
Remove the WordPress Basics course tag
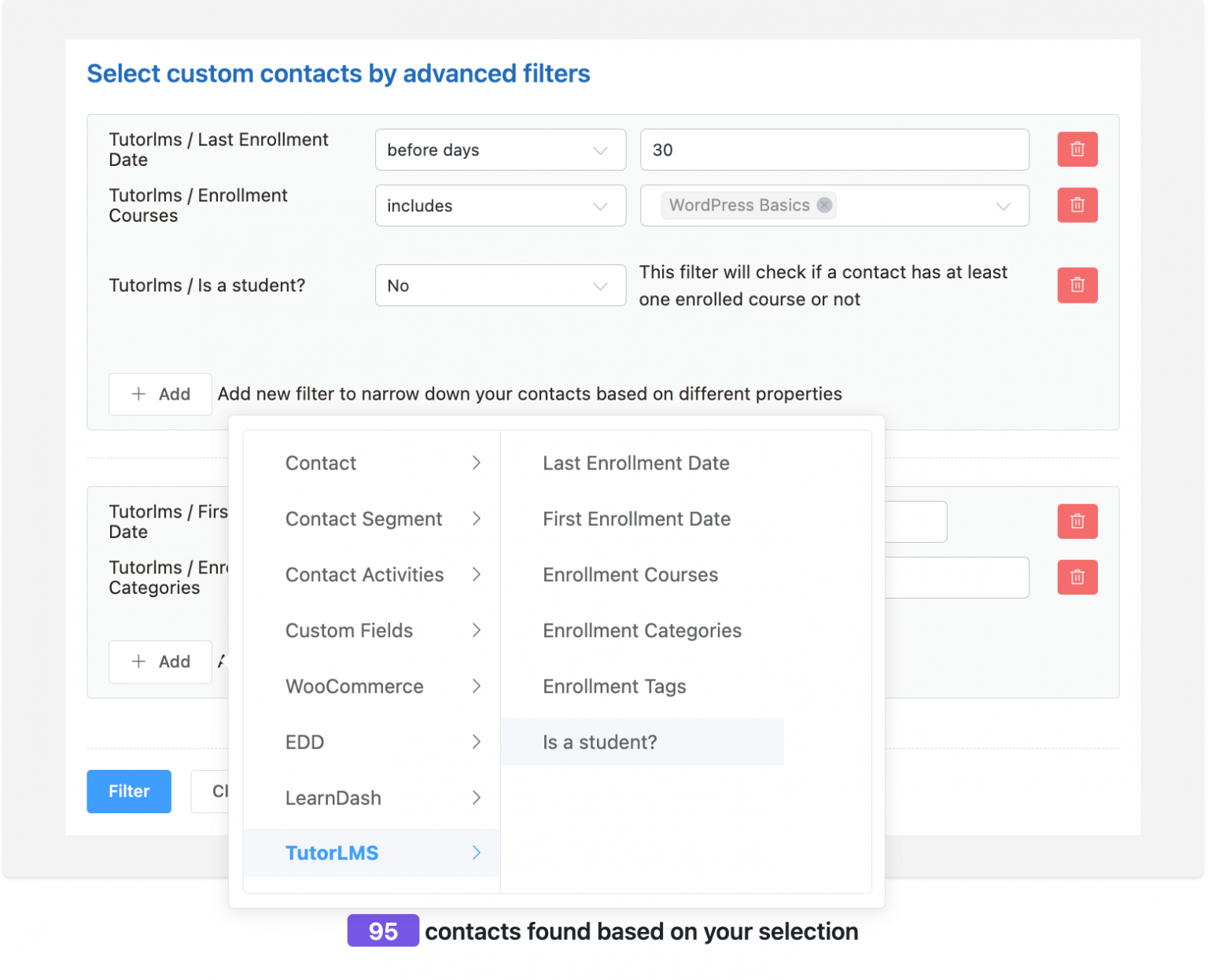[x=824, y=205]
